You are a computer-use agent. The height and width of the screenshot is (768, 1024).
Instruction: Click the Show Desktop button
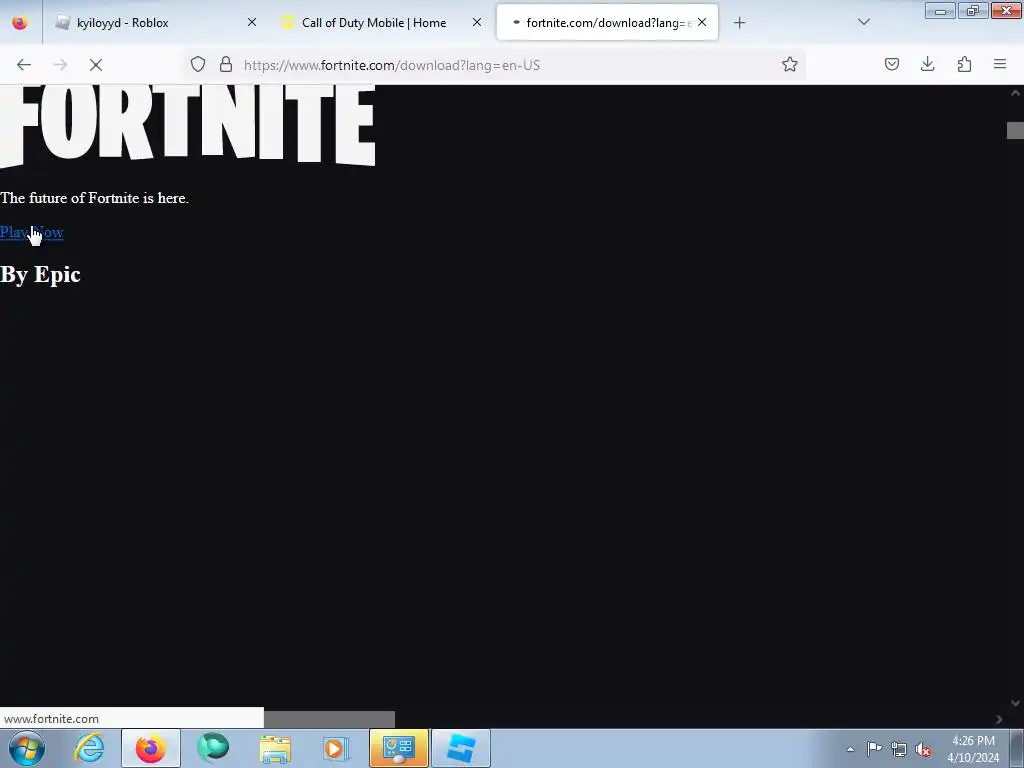tap(1017, 748)
